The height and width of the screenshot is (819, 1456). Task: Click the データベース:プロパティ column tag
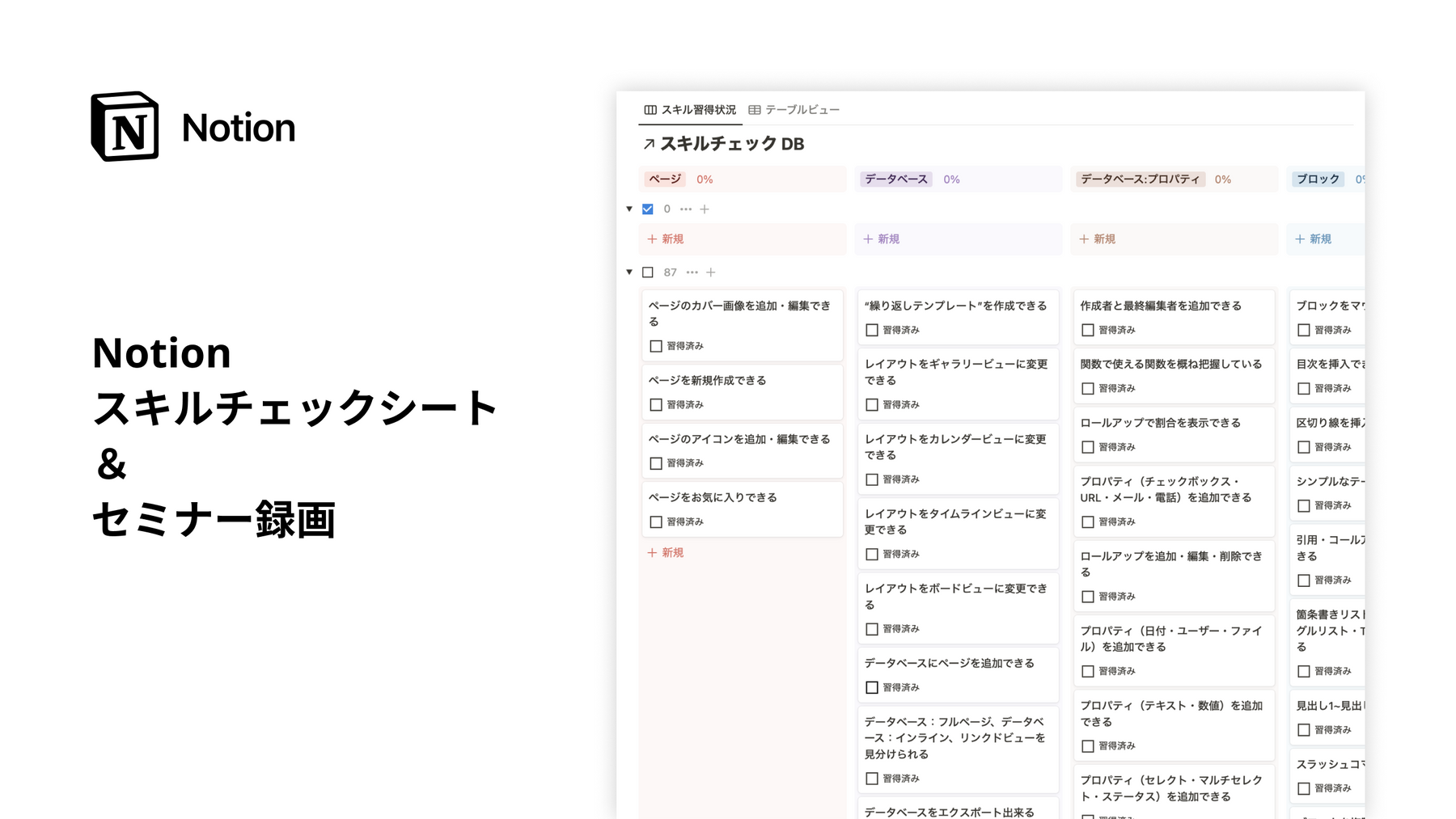pos(1140,179)
